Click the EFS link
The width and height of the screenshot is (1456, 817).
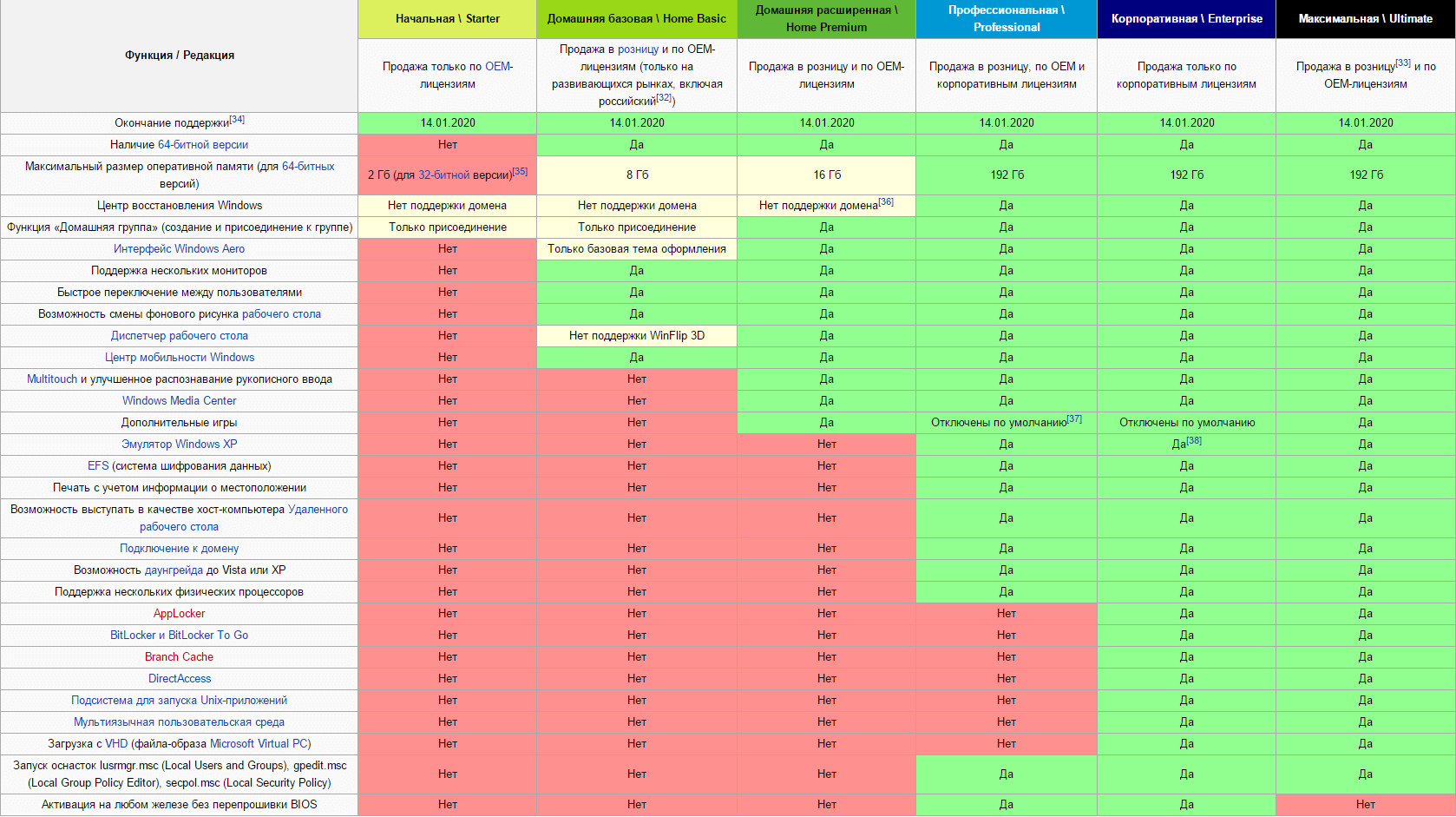pyautogui.click(x=98, y=465)
